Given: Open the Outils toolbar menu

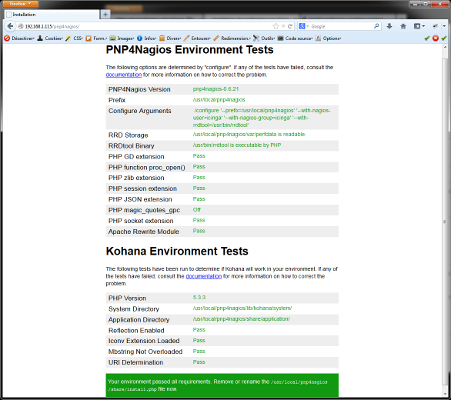Looking at the screenshot, I should point(264,38).
